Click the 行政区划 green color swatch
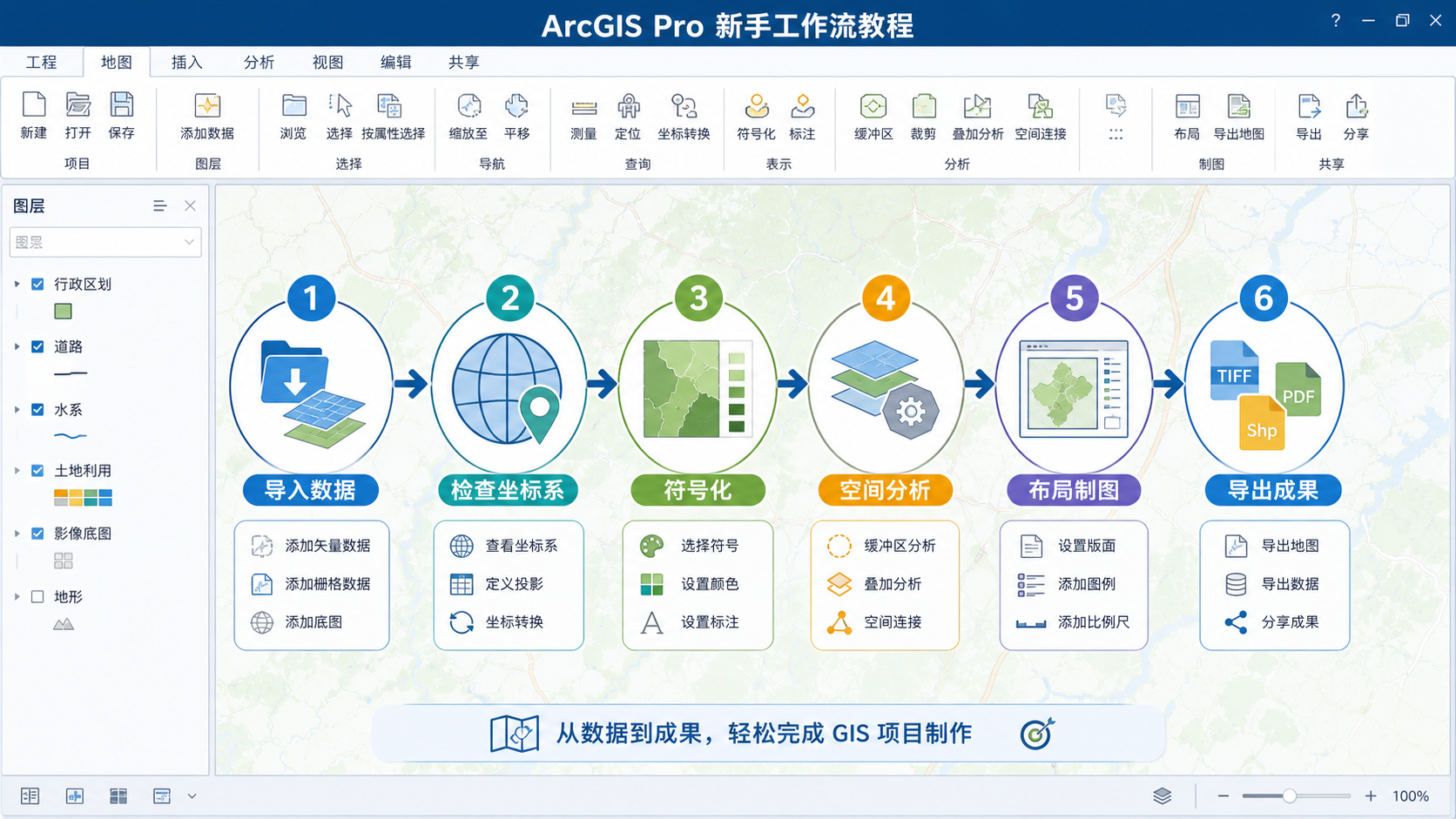Screen dimensions: 1456x819 click(63, 311)
